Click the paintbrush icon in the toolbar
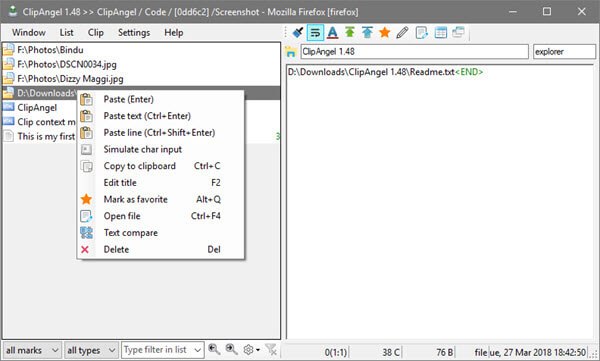Viewport: 600px width, 361px height. click(x=298, y=33)
